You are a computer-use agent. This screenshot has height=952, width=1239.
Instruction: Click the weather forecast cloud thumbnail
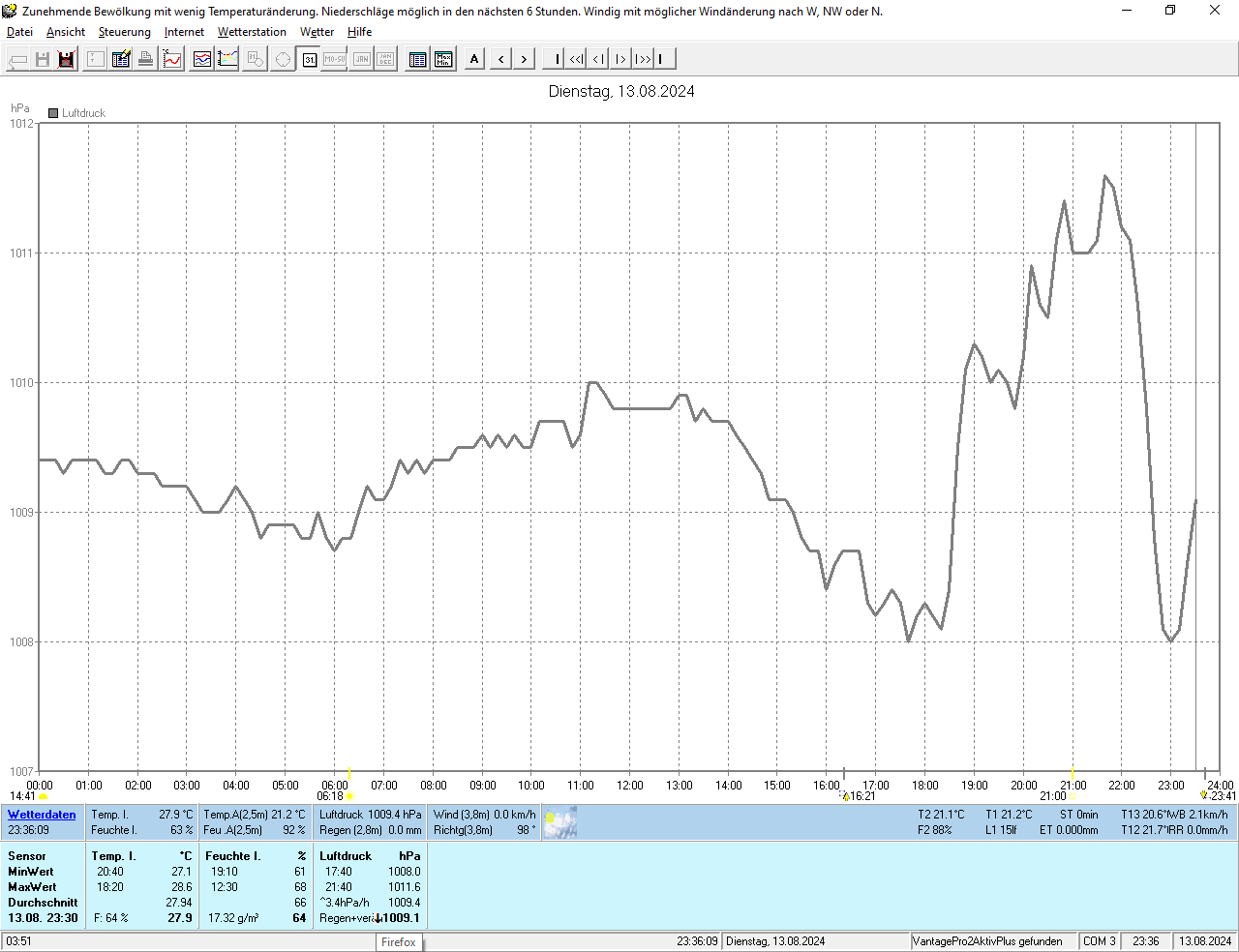point(559,822)
